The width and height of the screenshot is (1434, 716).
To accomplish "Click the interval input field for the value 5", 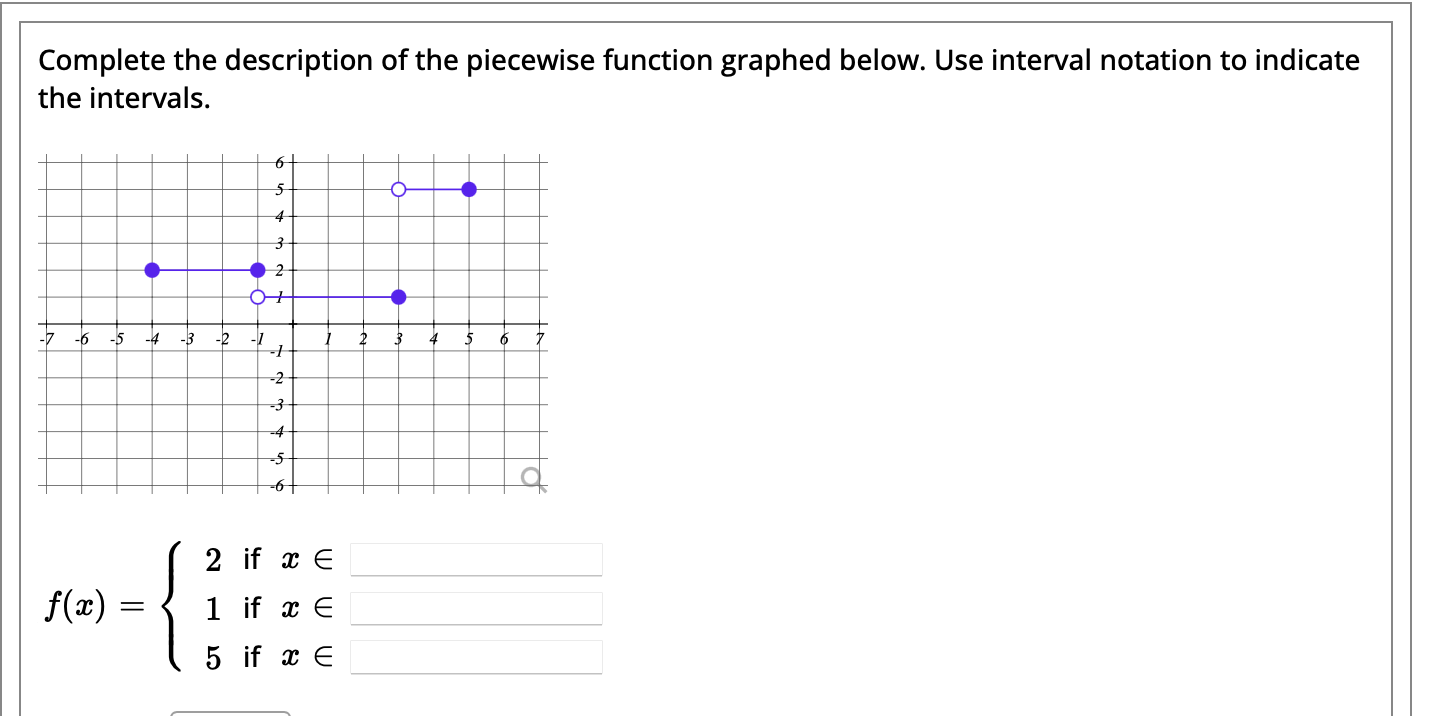I will (x=476, y=657).
